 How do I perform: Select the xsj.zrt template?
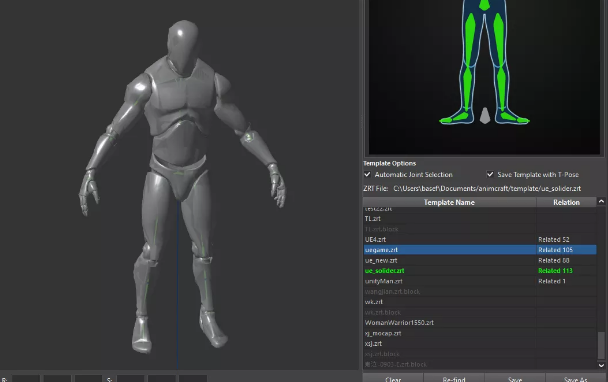[x=480, y=344]
